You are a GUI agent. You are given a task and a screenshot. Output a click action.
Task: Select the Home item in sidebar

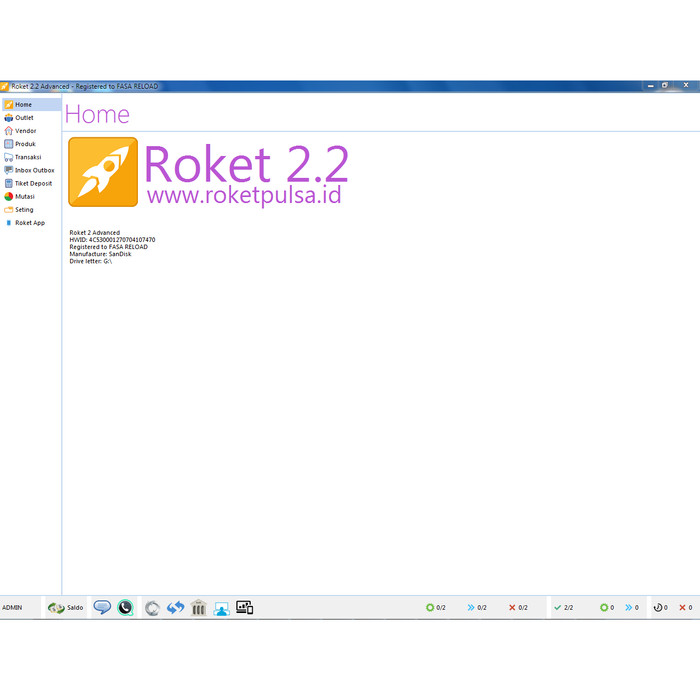point(23,104)
